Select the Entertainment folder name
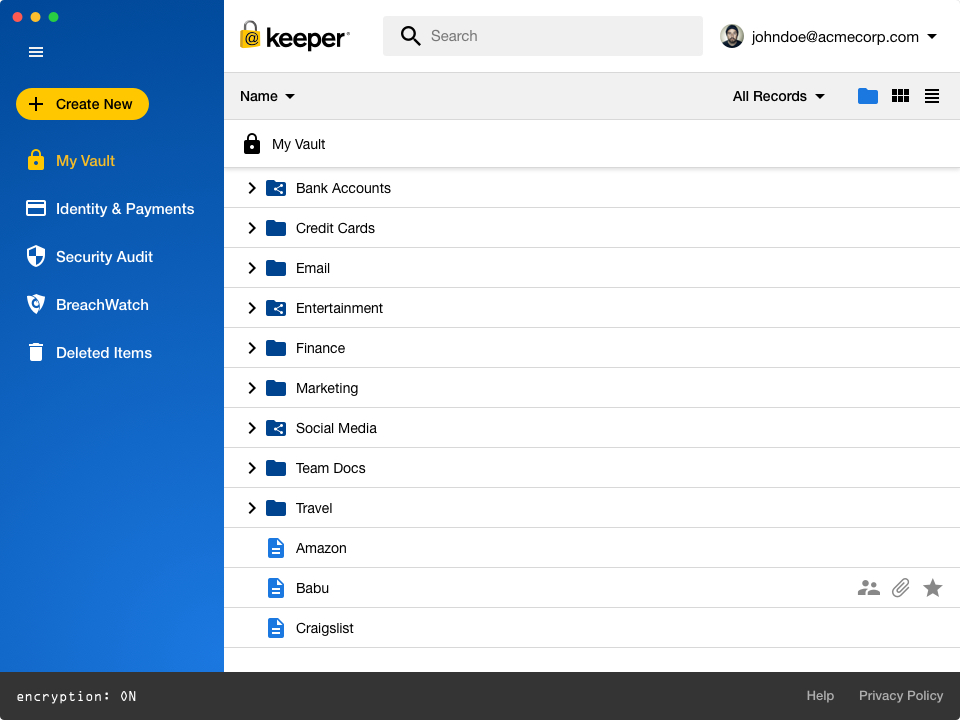Viewport: 960px width, 720px height. click(x=339, y=308)
